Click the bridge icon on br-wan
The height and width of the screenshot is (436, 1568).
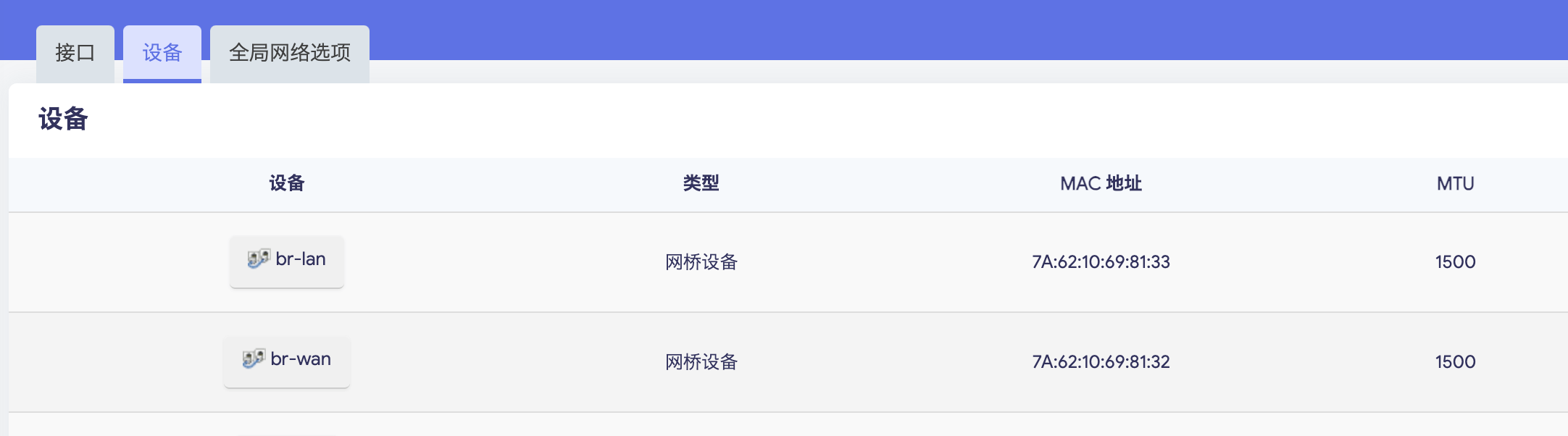tap(253, 359)
